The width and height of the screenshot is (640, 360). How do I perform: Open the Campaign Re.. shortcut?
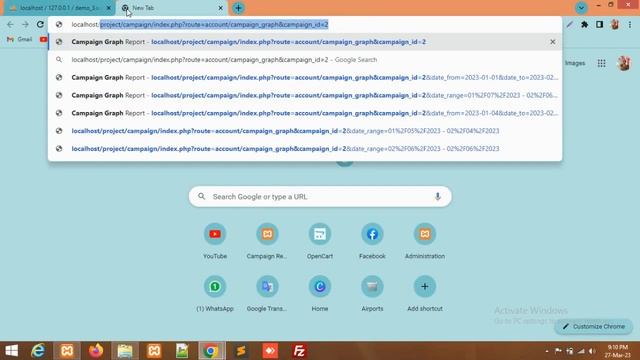point(267,241)
